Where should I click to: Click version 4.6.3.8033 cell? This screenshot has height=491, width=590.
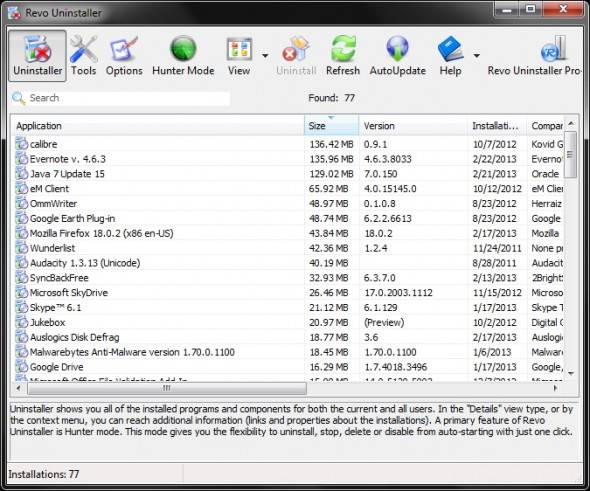(x=388, y=159)
